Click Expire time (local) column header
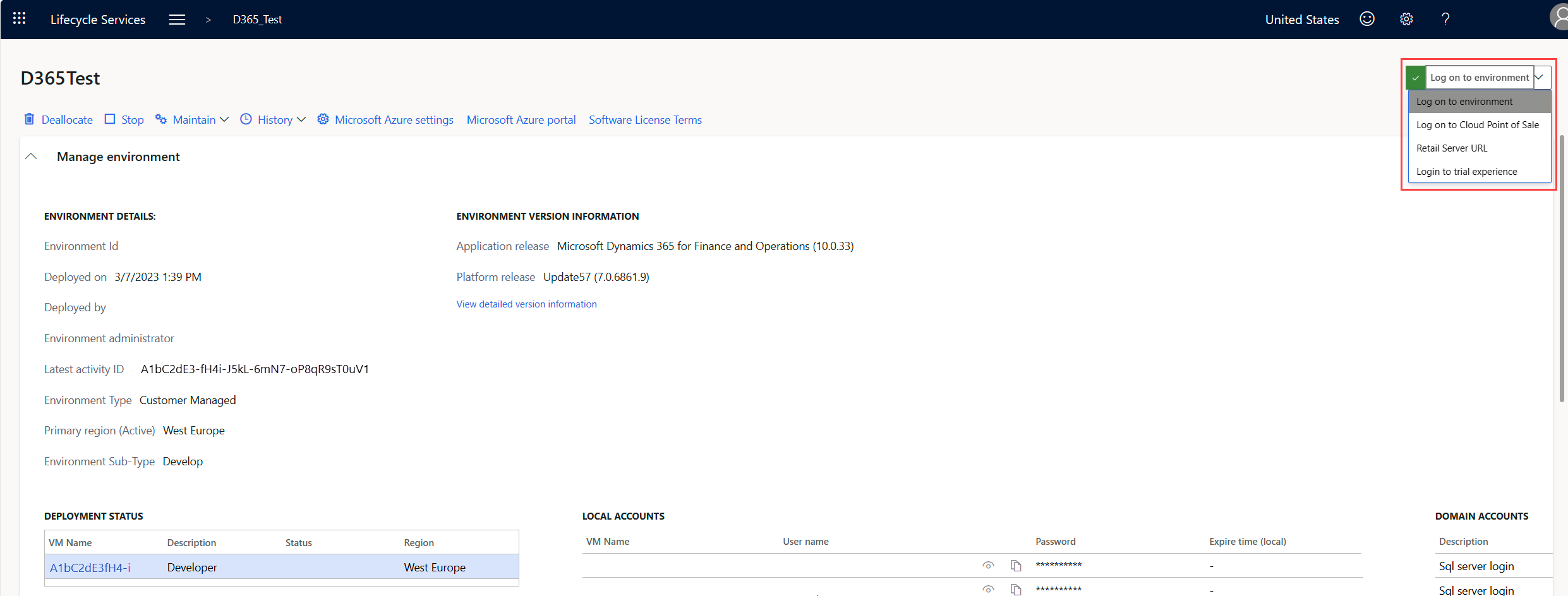 1248,542
